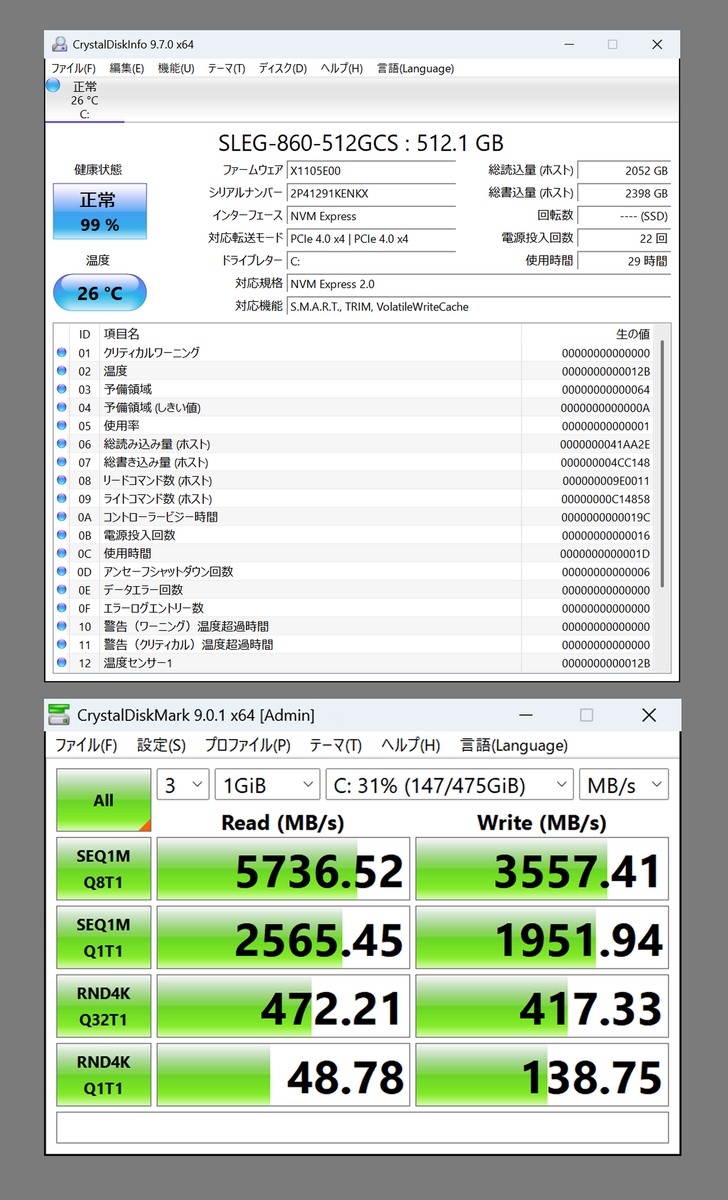Open ファイル(F) menu in CrystalDiskInfo

point(73,68)
